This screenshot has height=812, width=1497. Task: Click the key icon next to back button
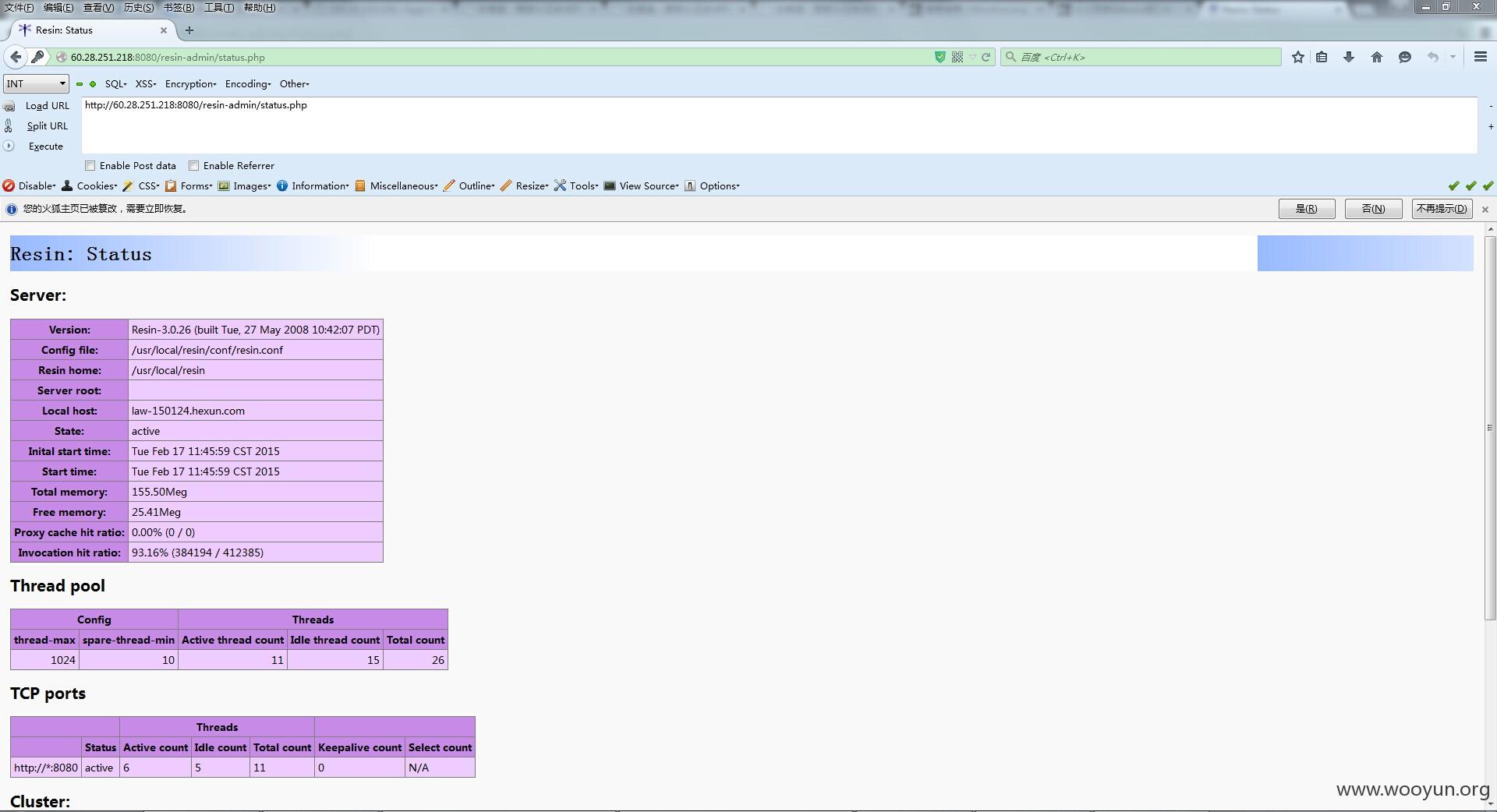tap(37, 57)
